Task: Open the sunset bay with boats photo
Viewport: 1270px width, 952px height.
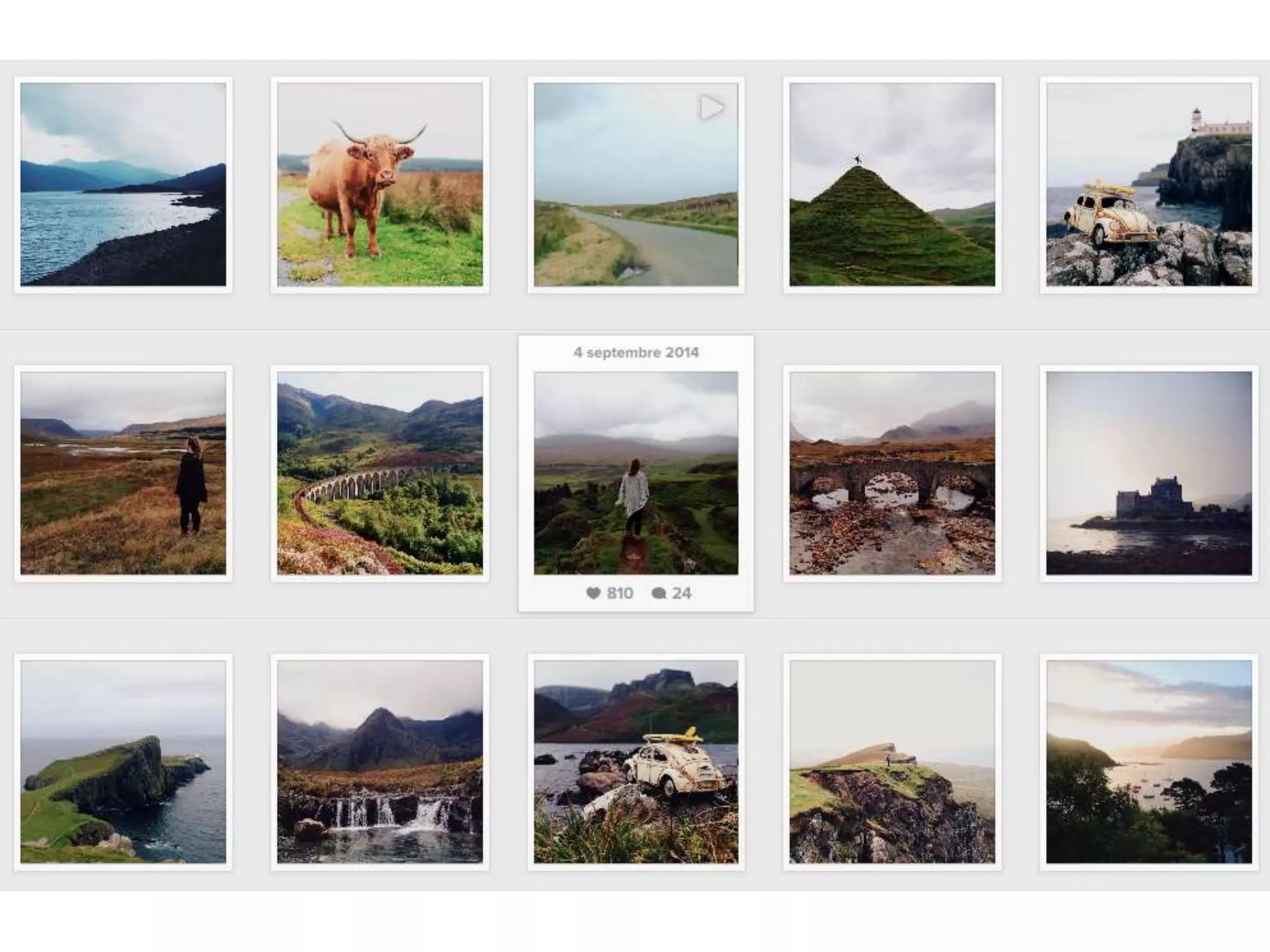Action: tap(1148, 762)
